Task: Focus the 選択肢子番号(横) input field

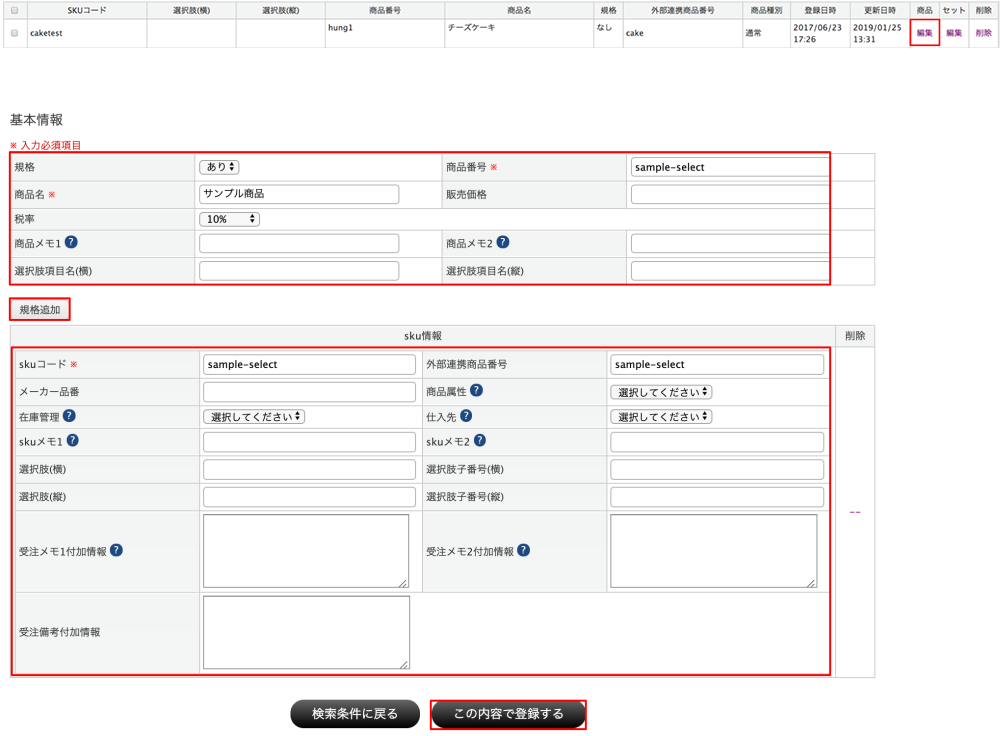Action: (717, 469)
